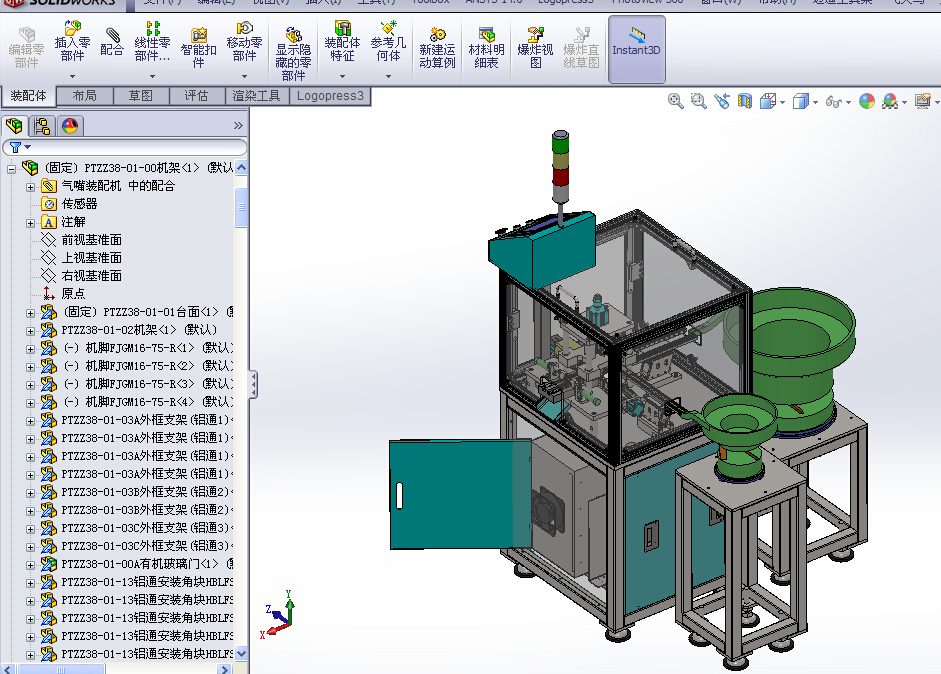Image resolution: width=941 pixels, height=674 pixels.
Task: Click the DisplayManager color sphere tab
Action: 70,125
